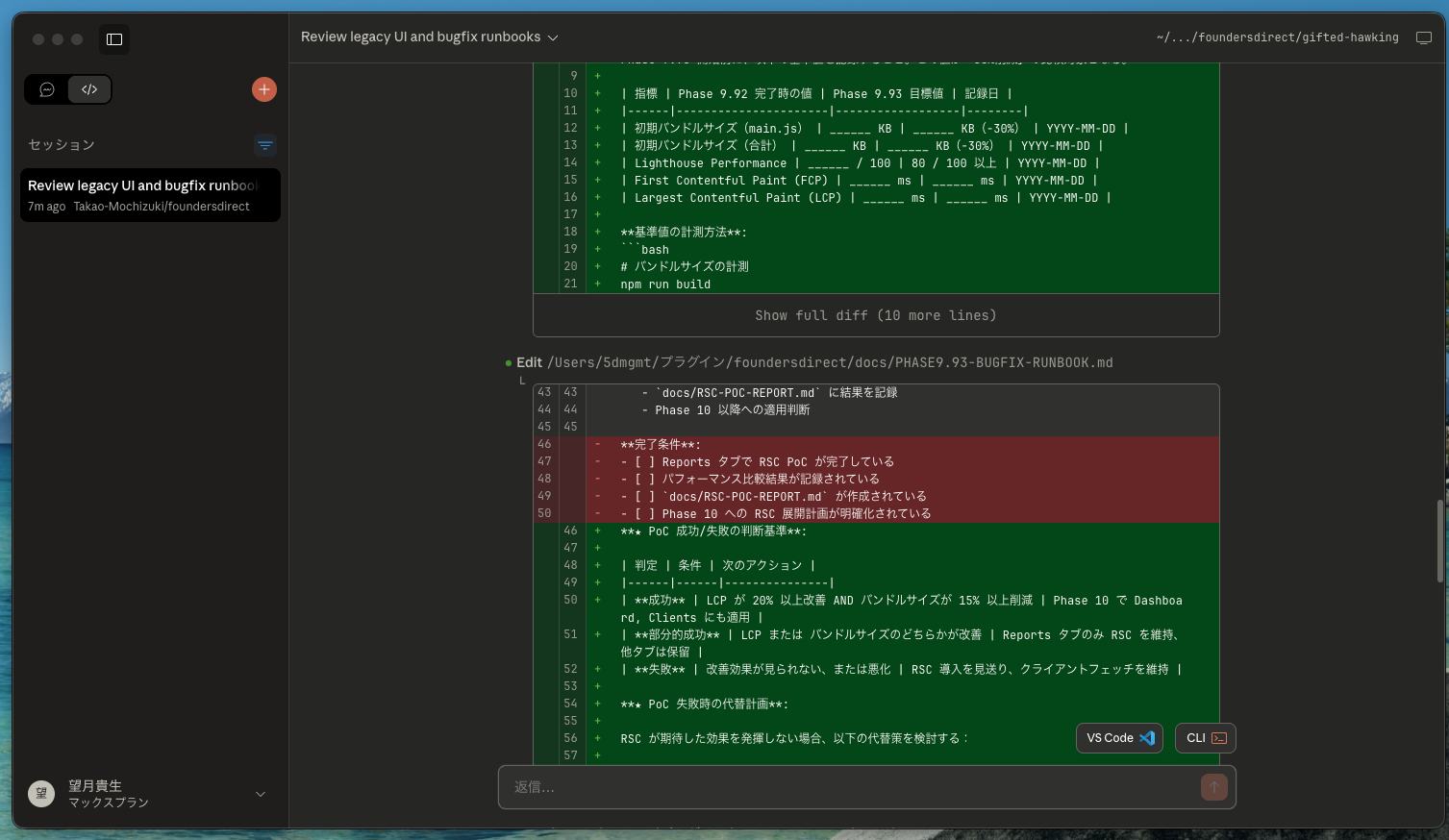Collapse the sidebar using the panel icon
1449x840 pixels.
coord(113,39)
